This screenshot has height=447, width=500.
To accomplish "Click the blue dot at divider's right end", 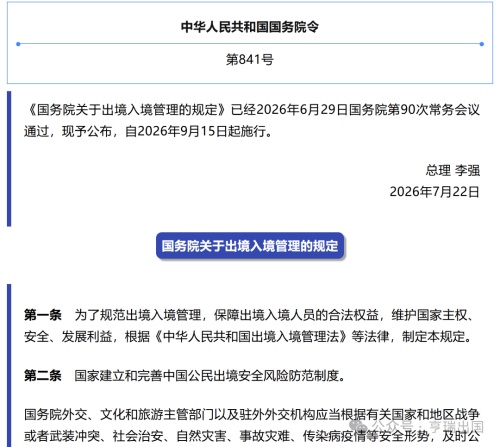I will [482, 44].
